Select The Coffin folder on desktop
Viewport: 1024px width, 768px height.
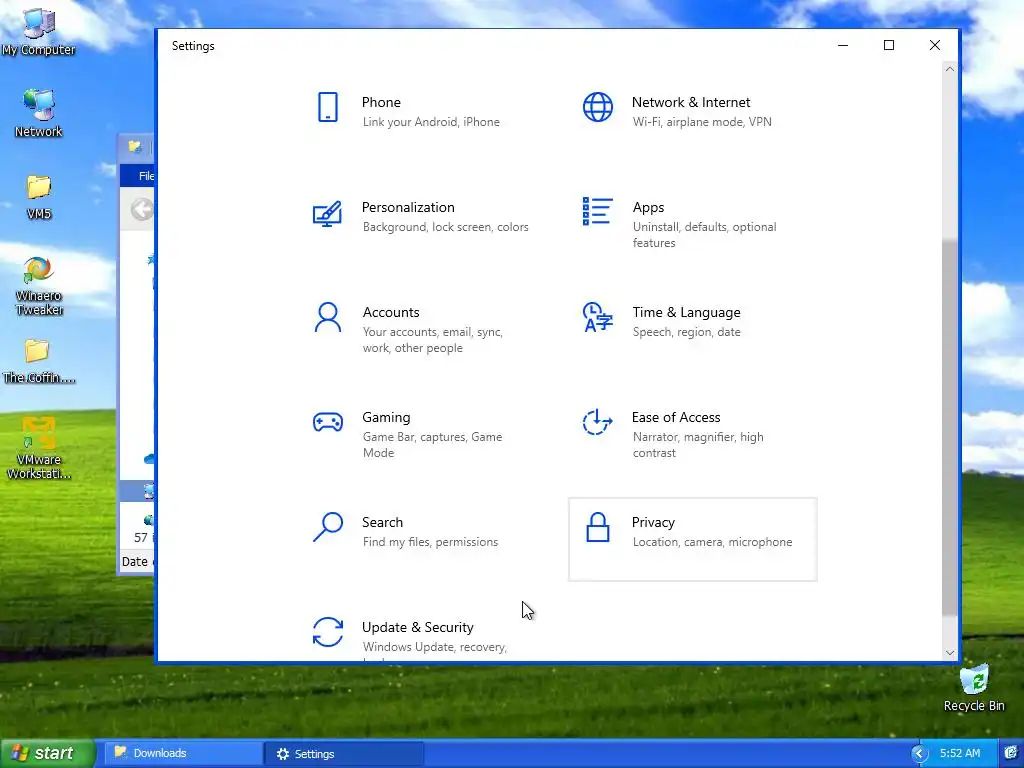point(39,361)
